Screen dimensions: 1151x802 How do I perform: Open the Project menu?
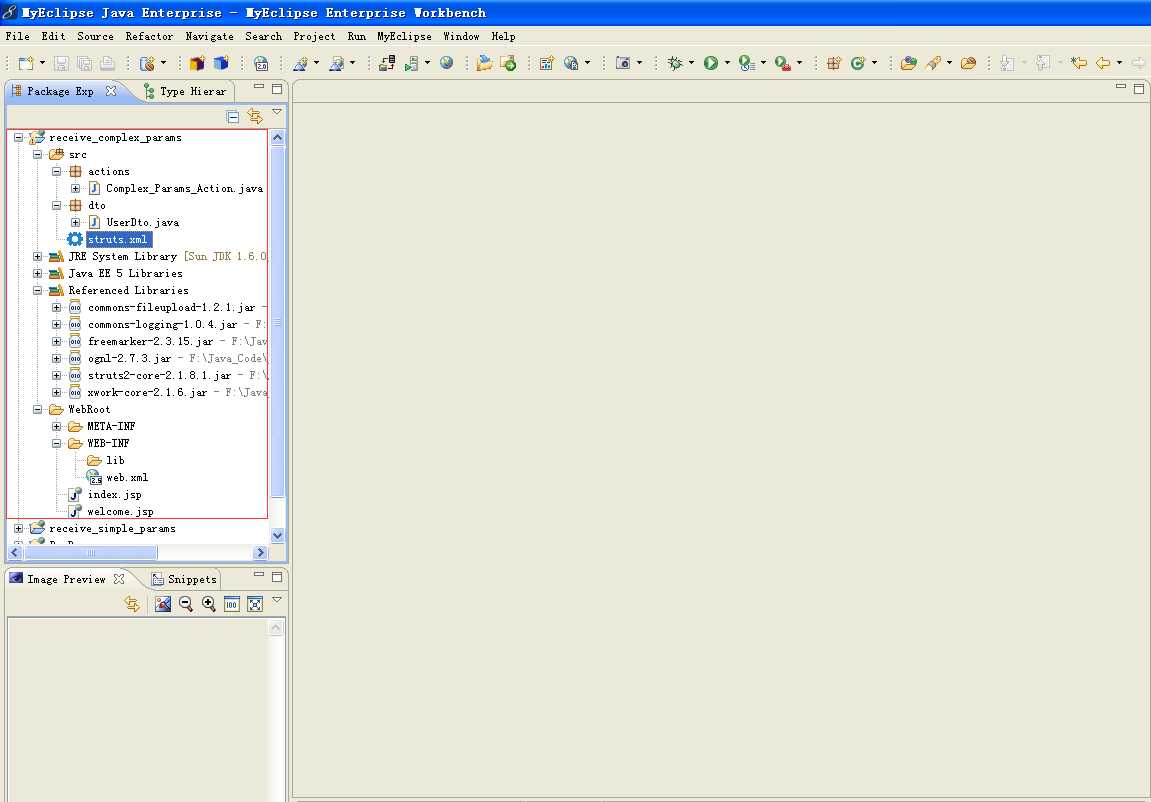pos(314,36)
